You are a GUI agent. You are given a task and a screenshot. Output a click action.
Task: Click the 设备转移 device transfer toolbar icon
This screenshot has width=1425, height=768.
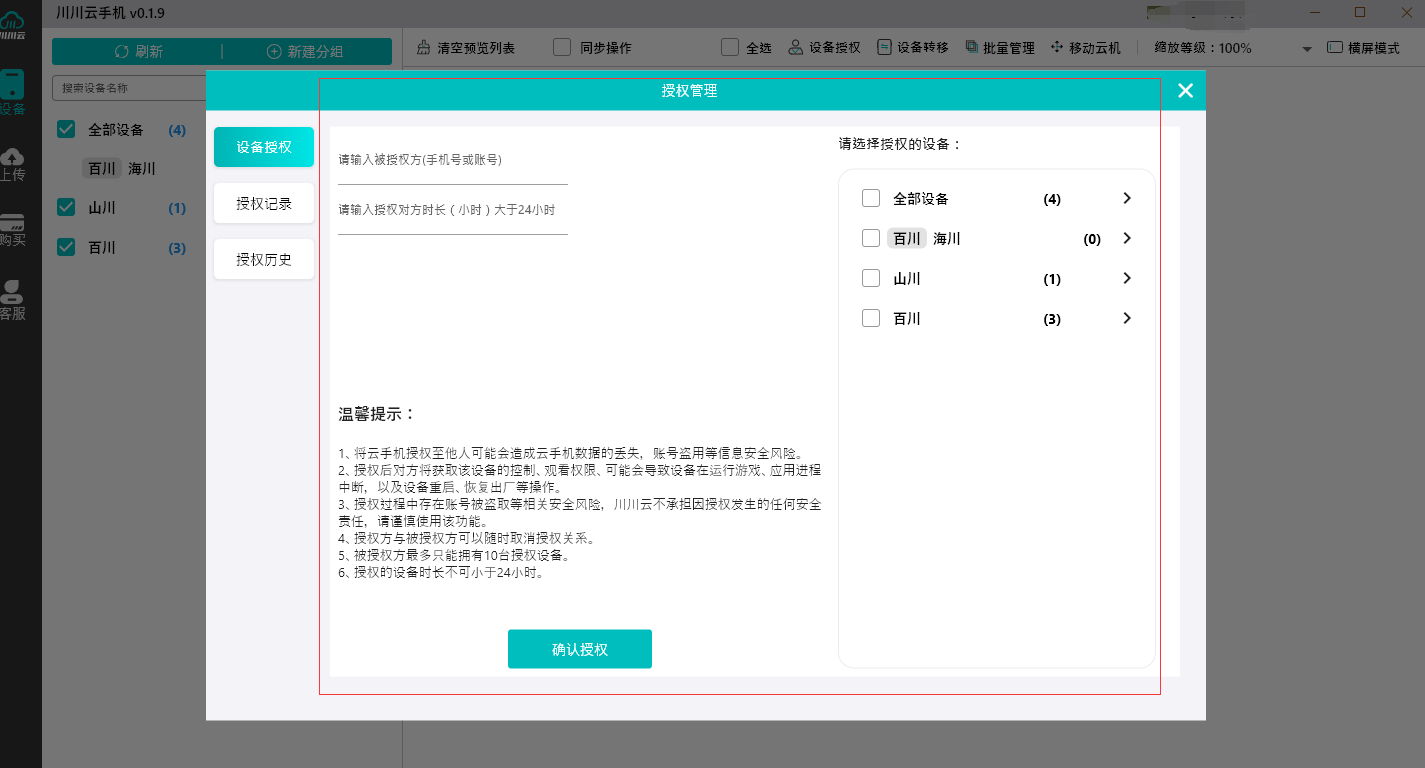point(911,46)
